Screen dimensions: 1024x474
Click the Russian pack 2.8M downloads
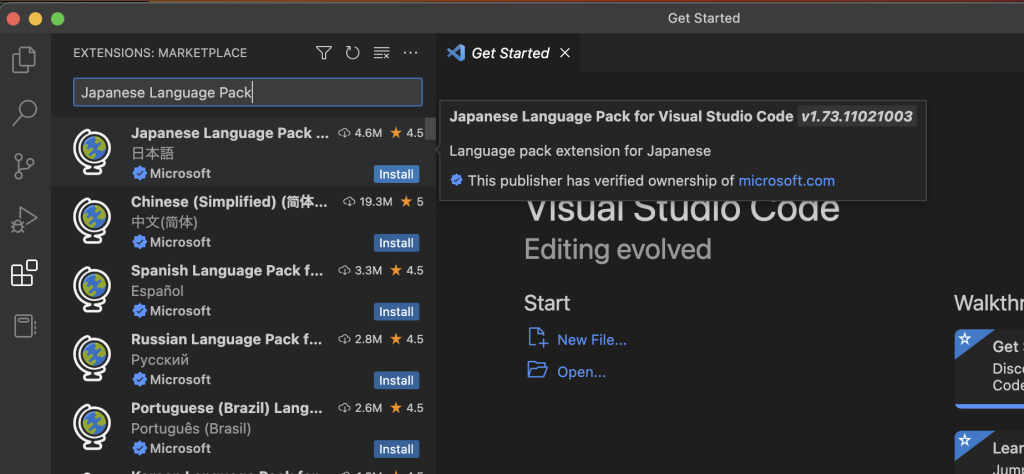[x=360, y=340]
